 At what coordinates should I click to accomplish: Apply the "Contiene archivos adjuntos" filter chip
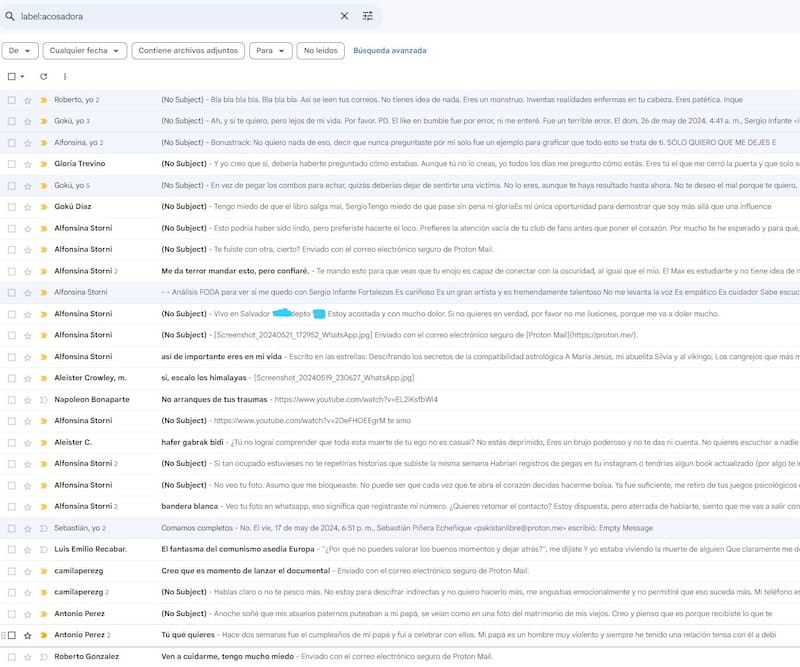tap(188, 50)
